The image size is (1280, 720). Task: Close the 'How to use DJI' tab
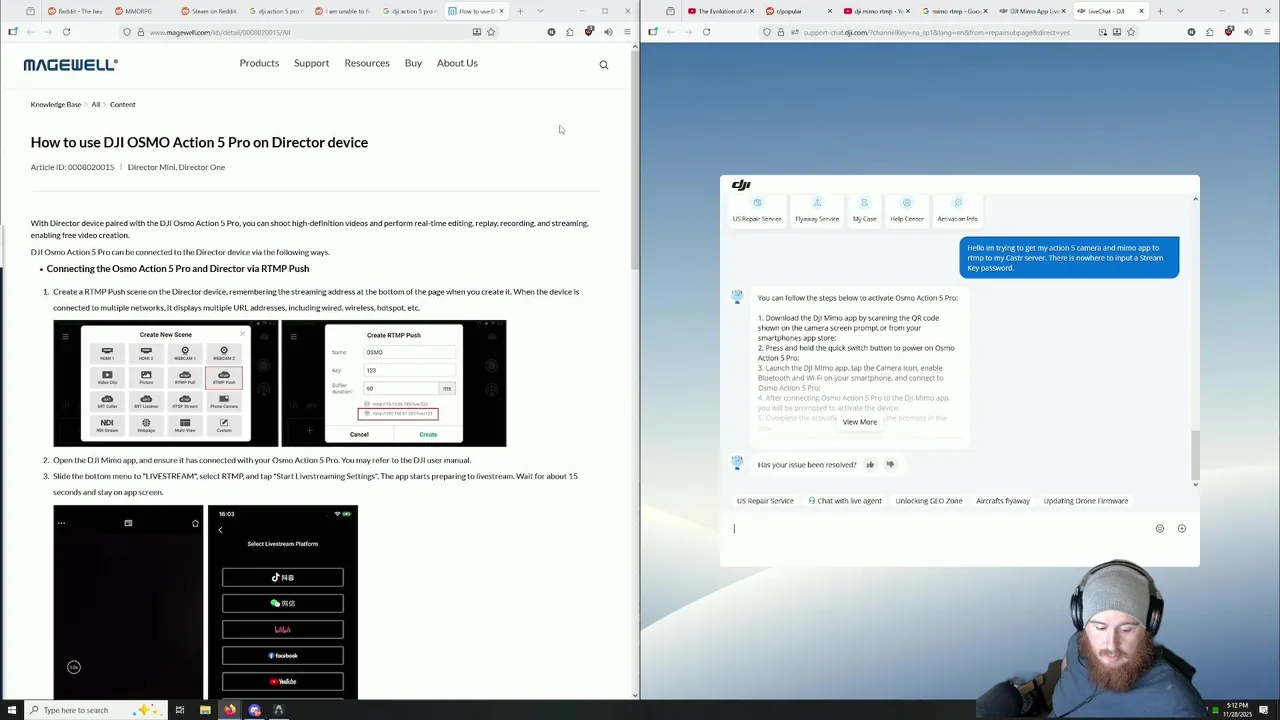(501, 11)
